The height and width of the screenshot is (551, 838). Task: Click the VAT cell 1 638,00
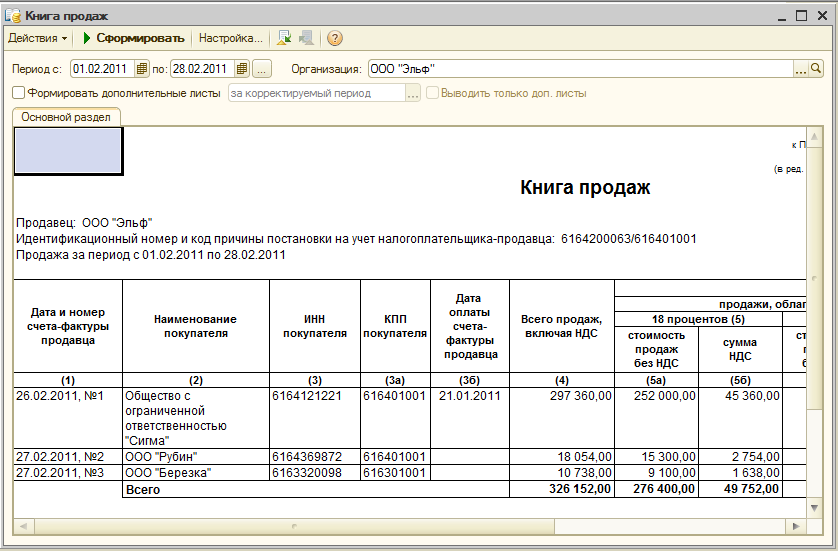pos(741,473)
